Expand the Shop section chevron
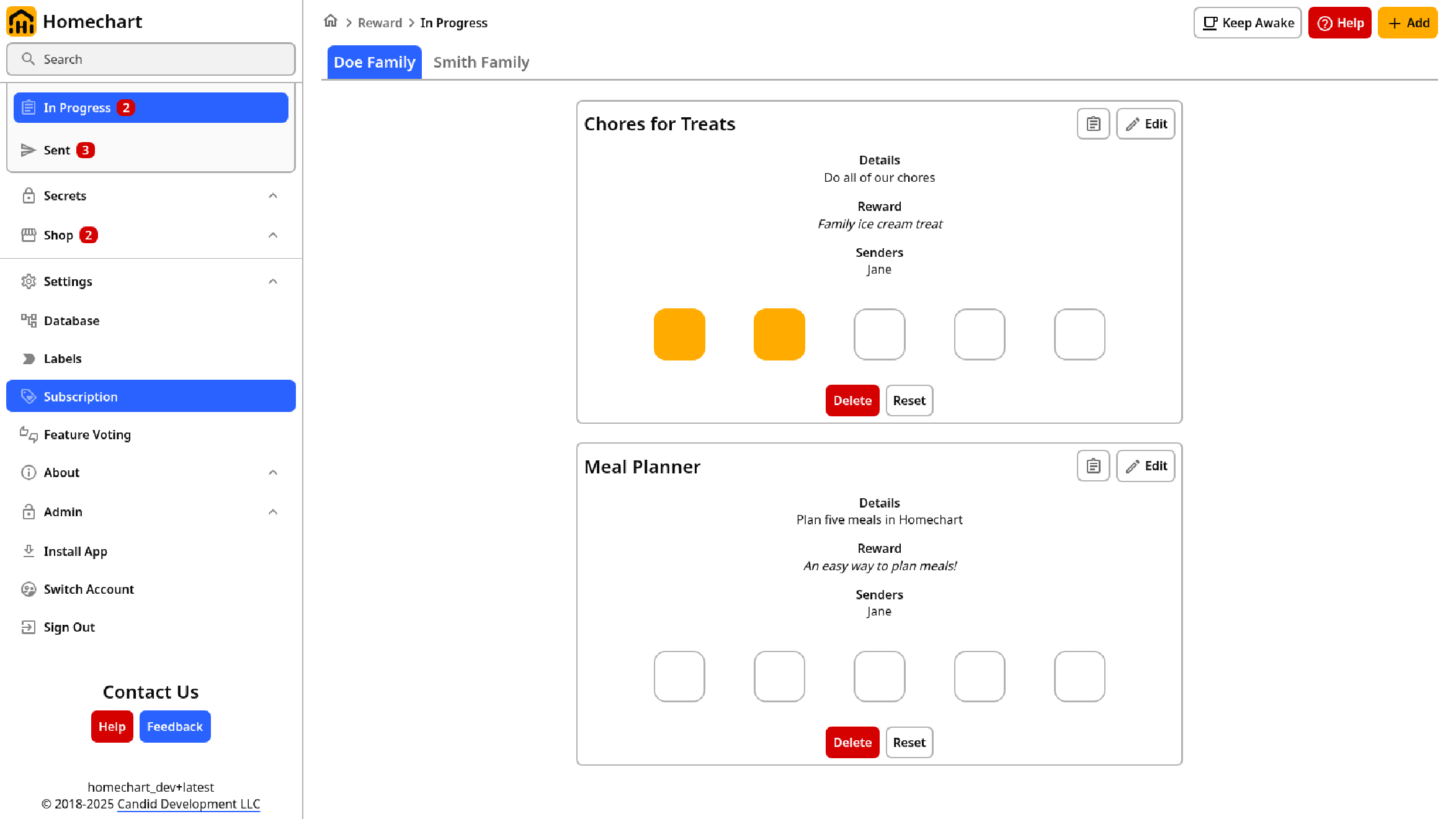Viewport: 1456px width, 819px height. (x=273, y=235)
